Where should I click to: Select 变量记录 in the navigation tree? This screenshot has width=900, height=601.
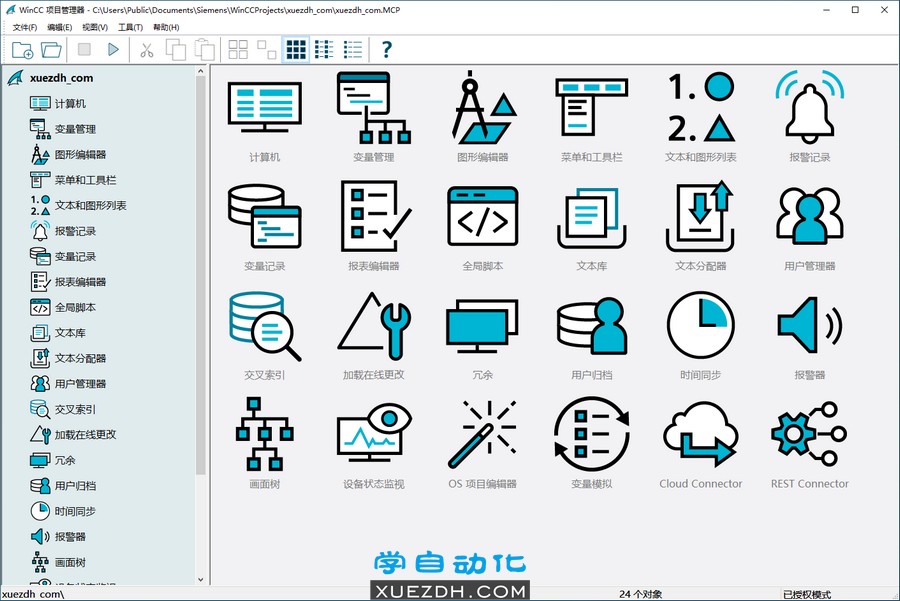click(x=75, y=256)
